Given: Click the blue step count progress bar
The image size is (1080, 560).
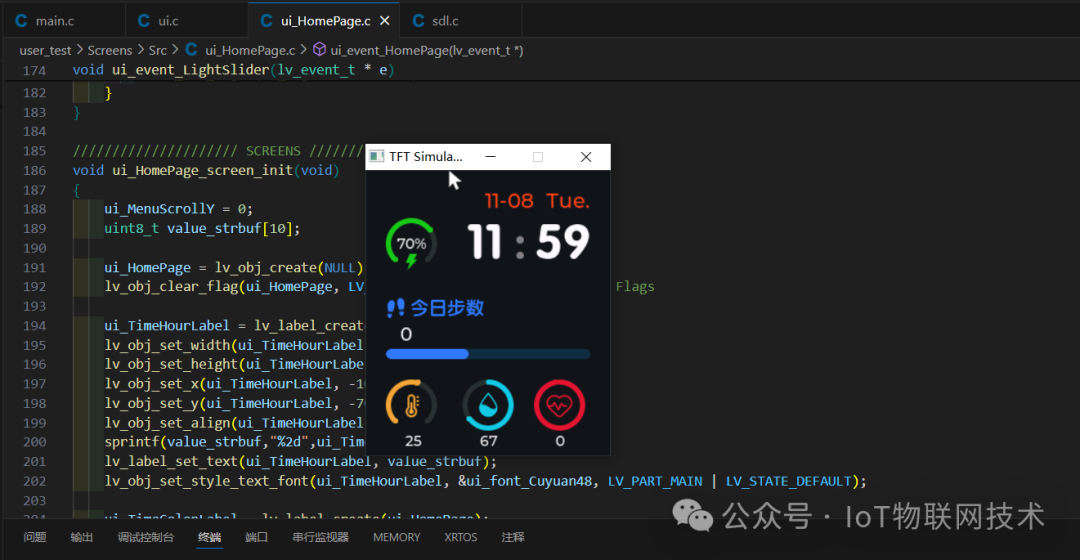Looking at the screenshot, I should tap(488, 354).
